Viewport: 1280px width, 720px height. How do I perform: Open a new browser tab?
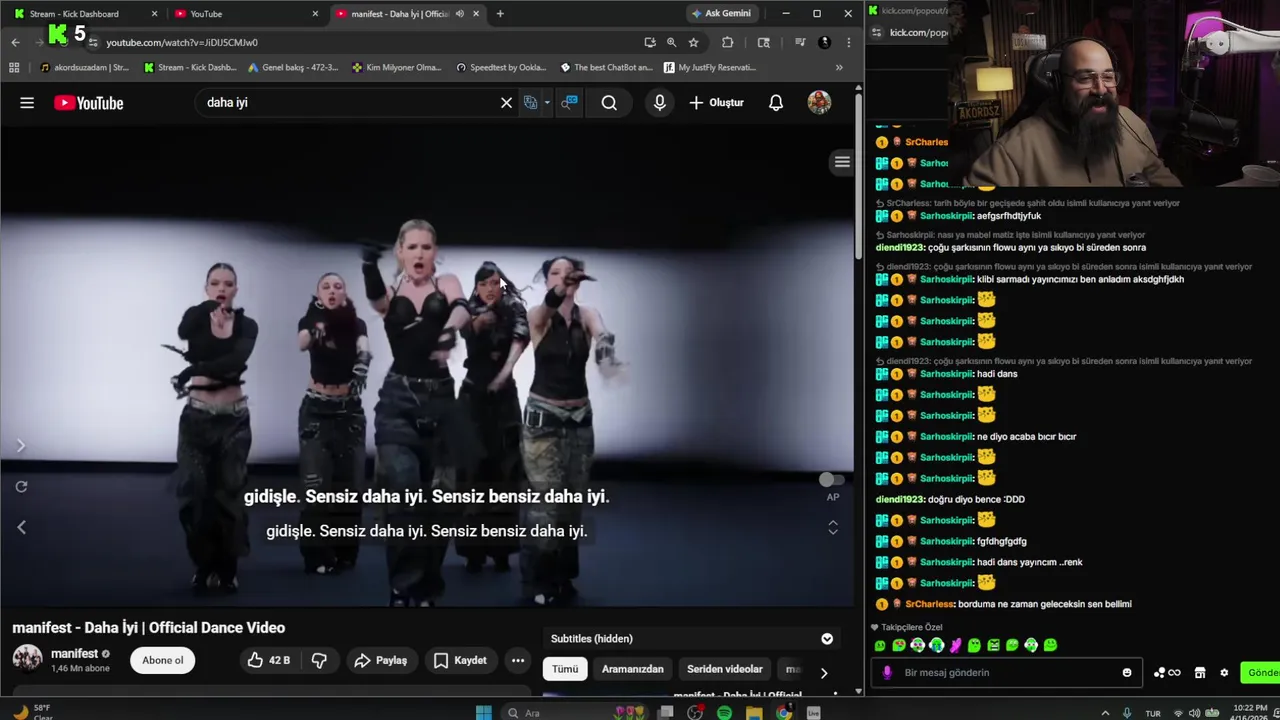[500, 14]
